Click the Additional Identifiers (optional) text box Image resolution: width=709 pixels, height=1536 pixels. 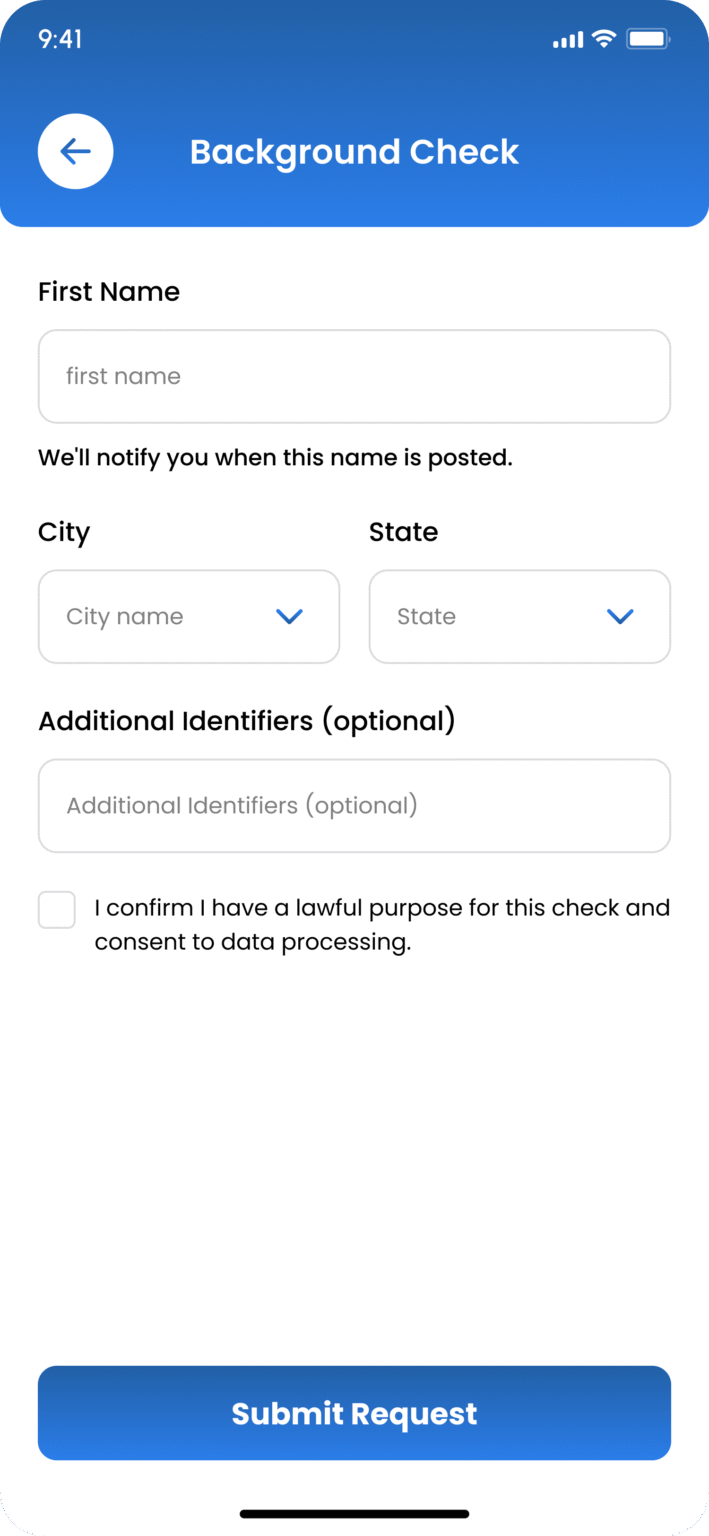pyautogui.click(x=354, y=805)
